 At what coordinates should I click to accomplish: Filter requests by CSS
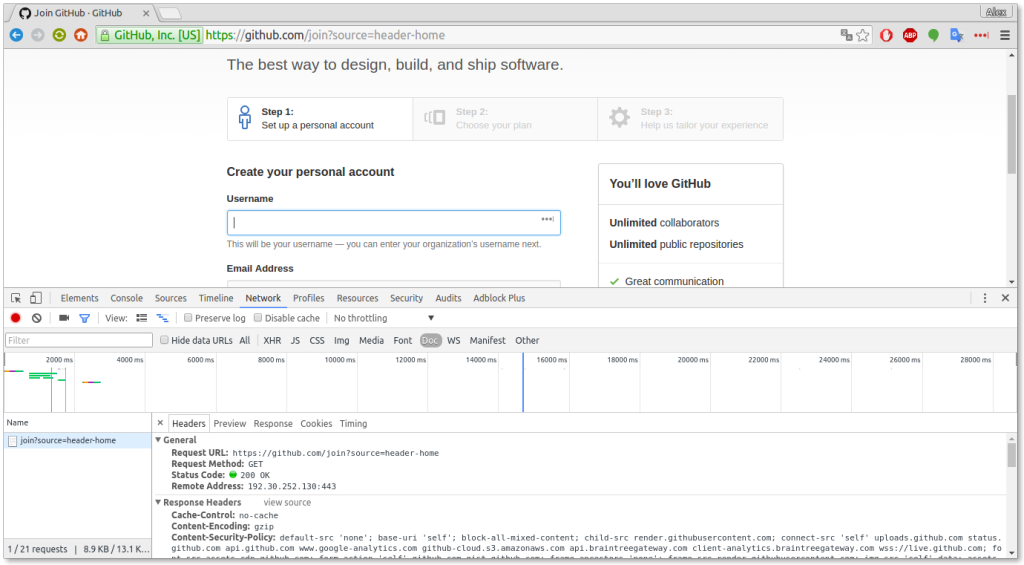coord(317,340)
